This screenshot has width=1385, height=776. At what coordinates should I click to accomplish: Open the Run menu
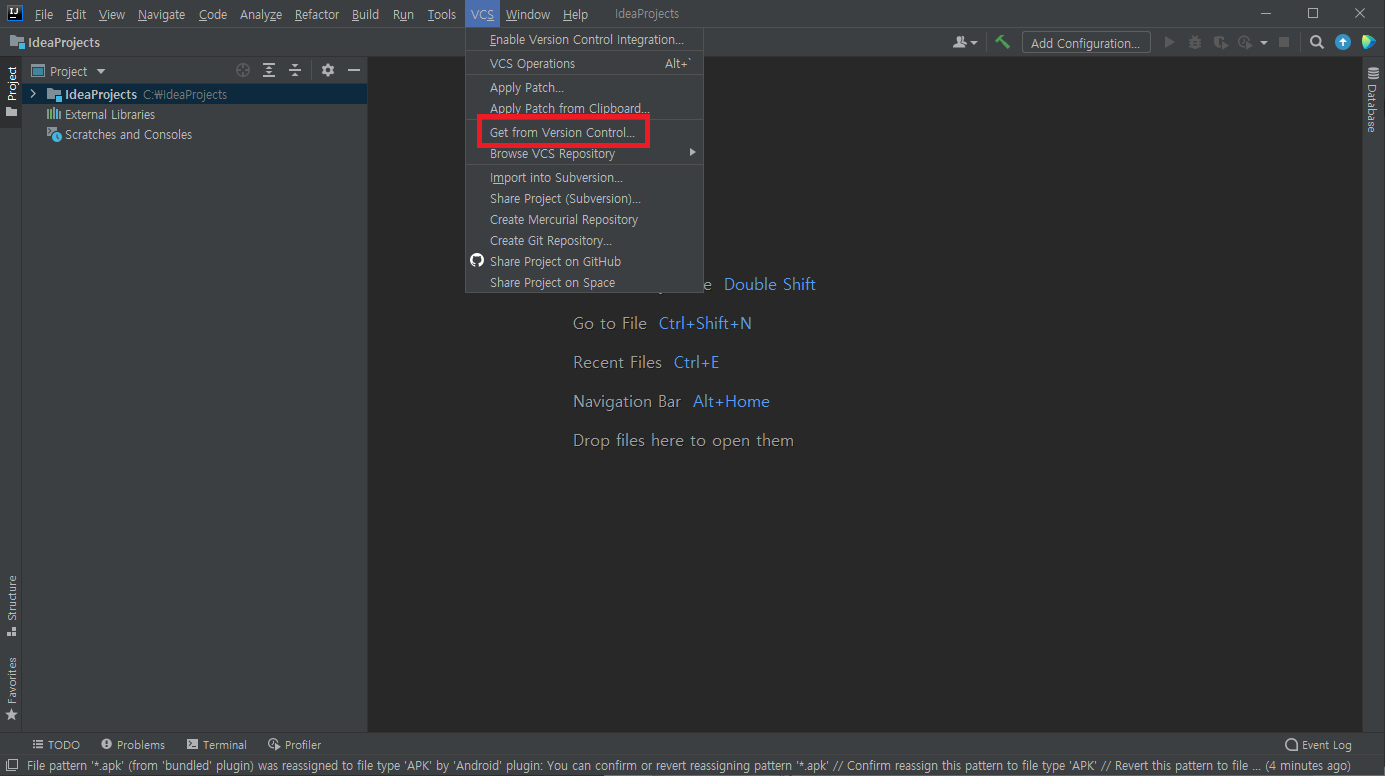pos(403,14)
